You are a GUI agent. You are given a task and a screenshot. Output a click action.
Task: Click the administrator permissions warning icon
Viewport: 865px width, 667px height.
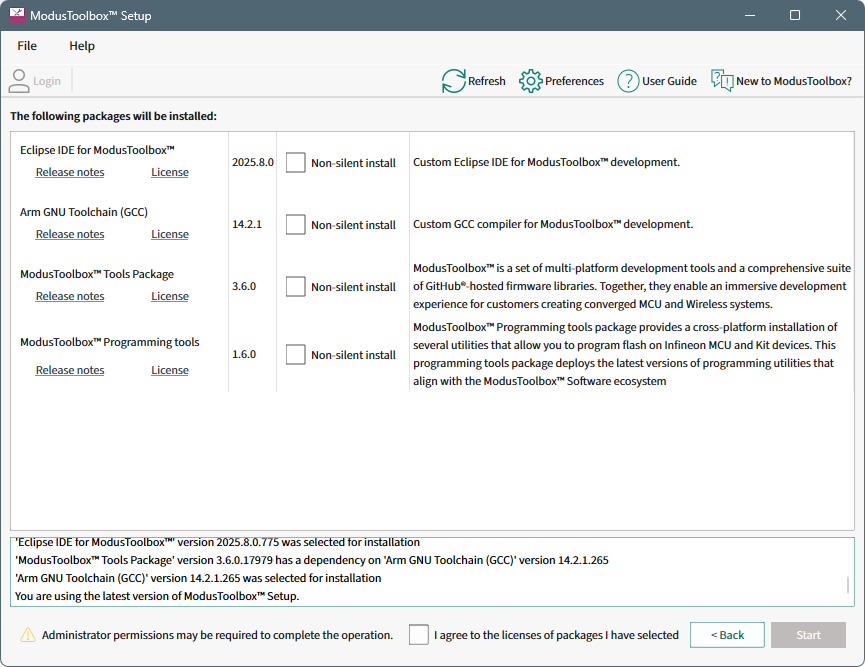pyautogui.click(x=28, y=635)
